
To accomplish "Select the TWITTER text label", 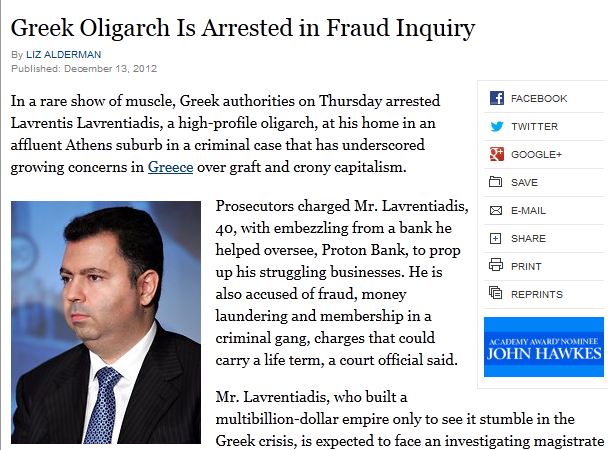I will (x=534, y=127).
